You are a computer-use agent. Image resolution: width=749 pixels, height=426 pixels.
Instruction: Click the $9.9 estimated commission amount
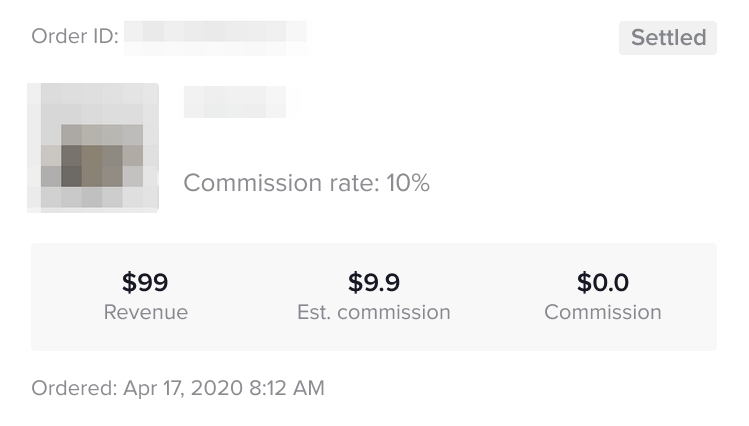pos(374,282)
